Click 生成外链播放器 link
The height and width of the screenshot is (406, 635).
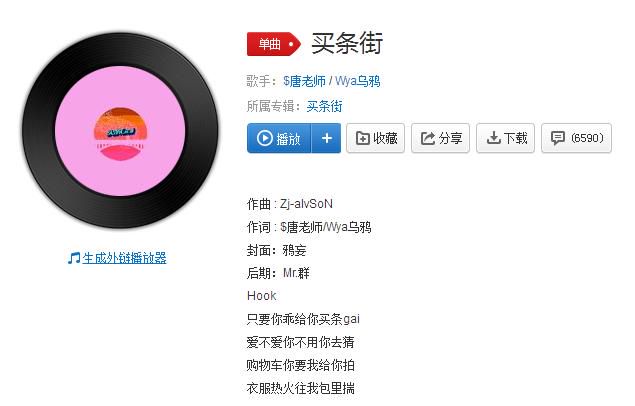tap(124, 258)
